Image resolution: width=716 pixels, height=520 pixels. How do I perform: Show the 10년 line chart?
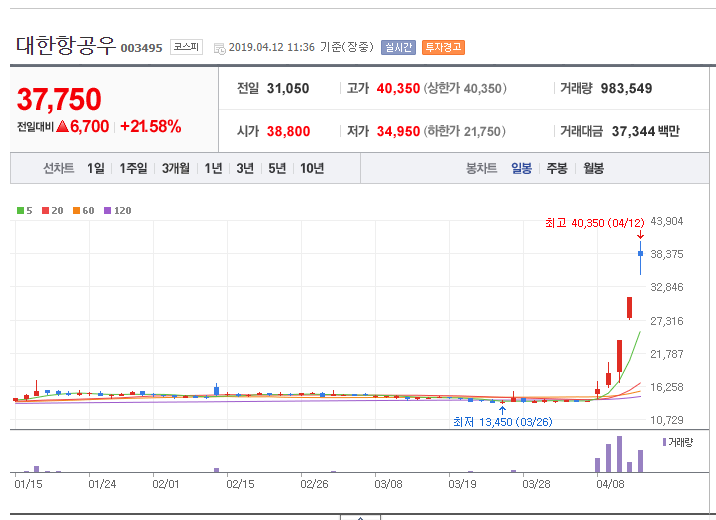312,168
